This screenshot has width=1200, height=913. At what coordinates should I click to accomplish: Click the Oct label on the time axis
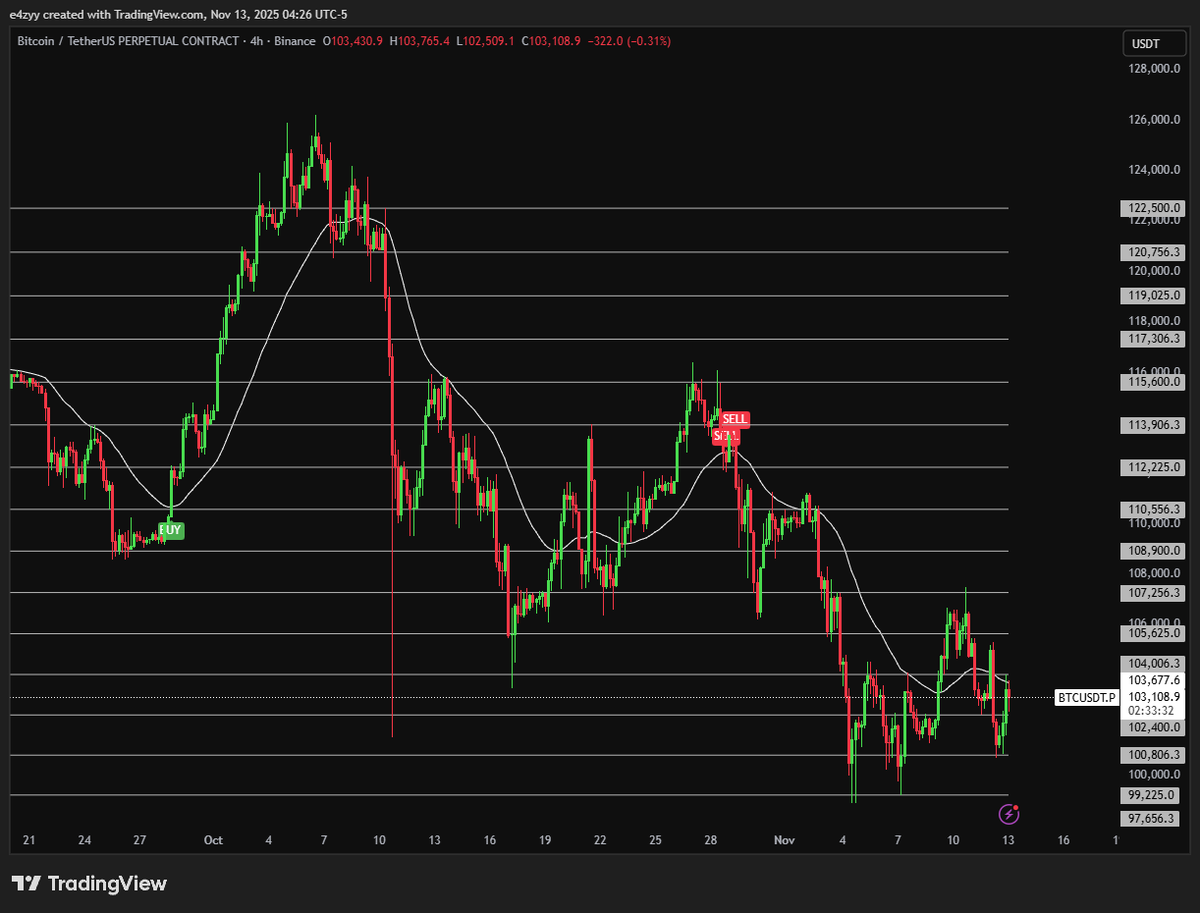point(213,840)
